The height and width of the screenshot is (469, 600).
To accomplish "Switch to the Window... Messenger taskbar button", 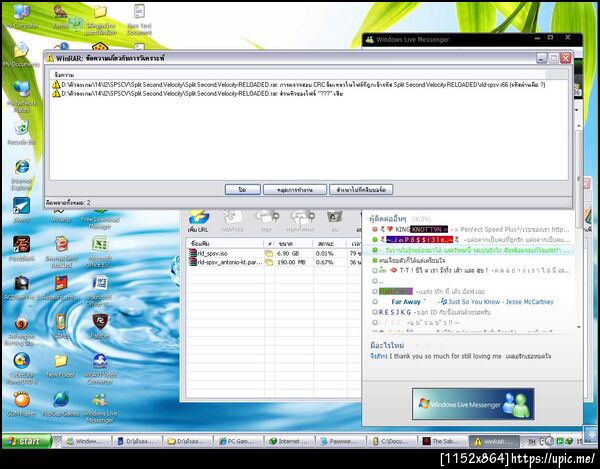I will coord(86,441).
